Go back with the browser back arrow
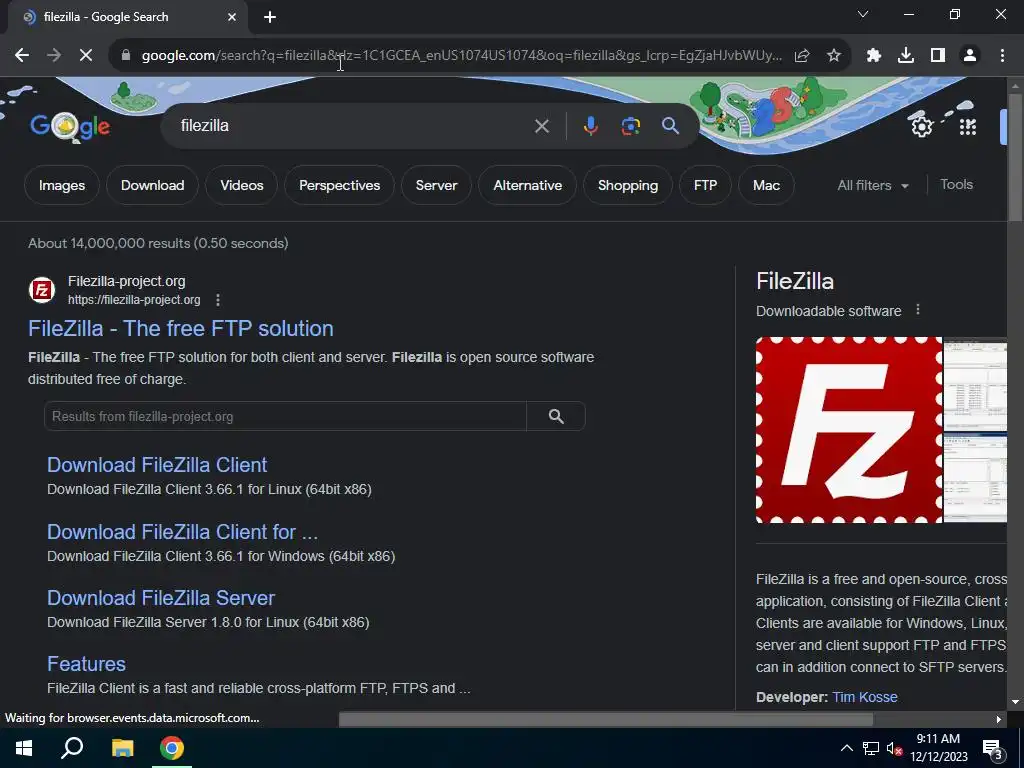Viewport: 1024px width, 768px height. point(22,56)
